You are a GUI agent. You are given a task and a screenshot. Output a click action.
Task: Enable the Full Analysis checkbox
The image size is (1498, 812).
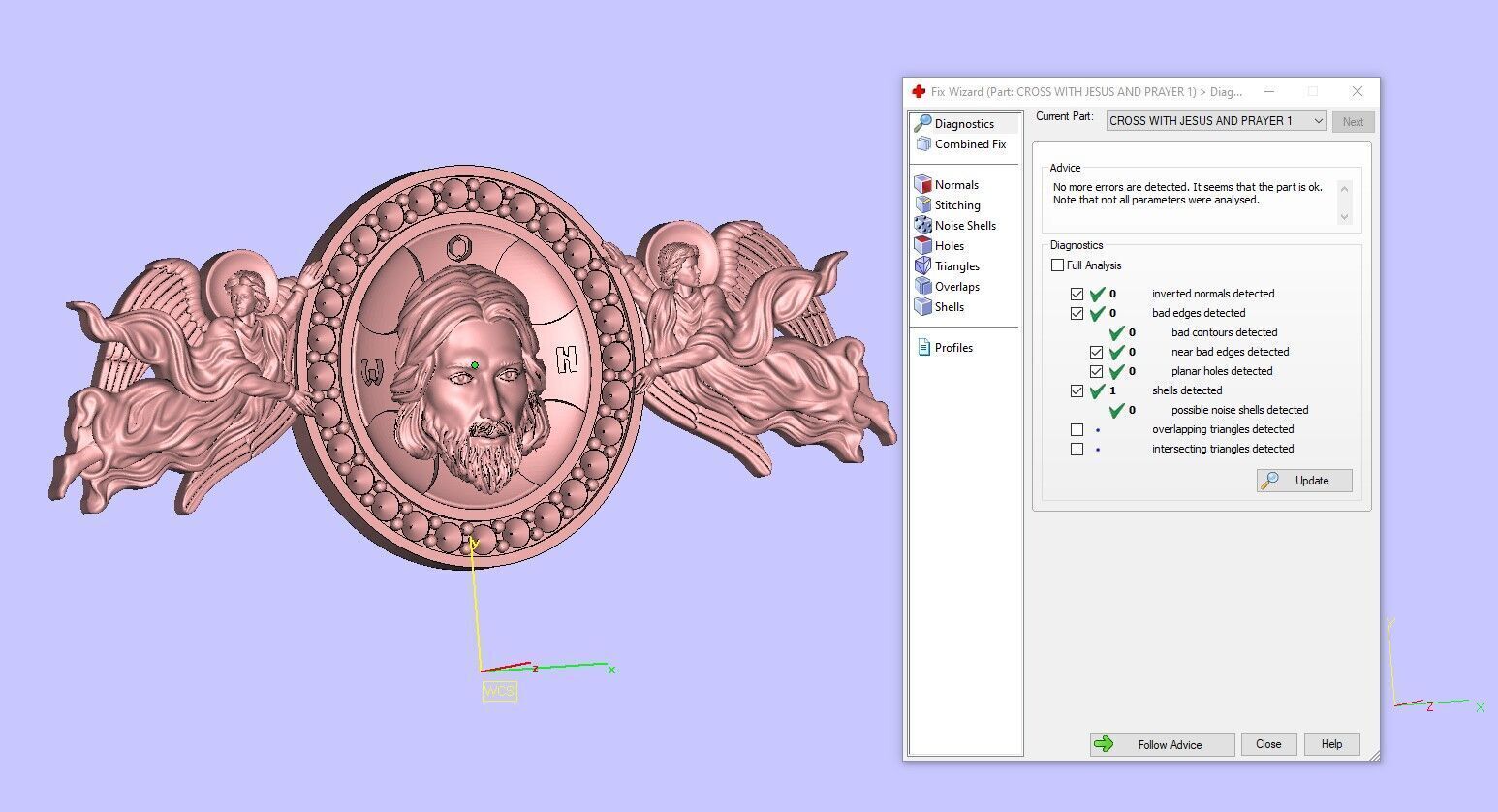point(1057,265)
